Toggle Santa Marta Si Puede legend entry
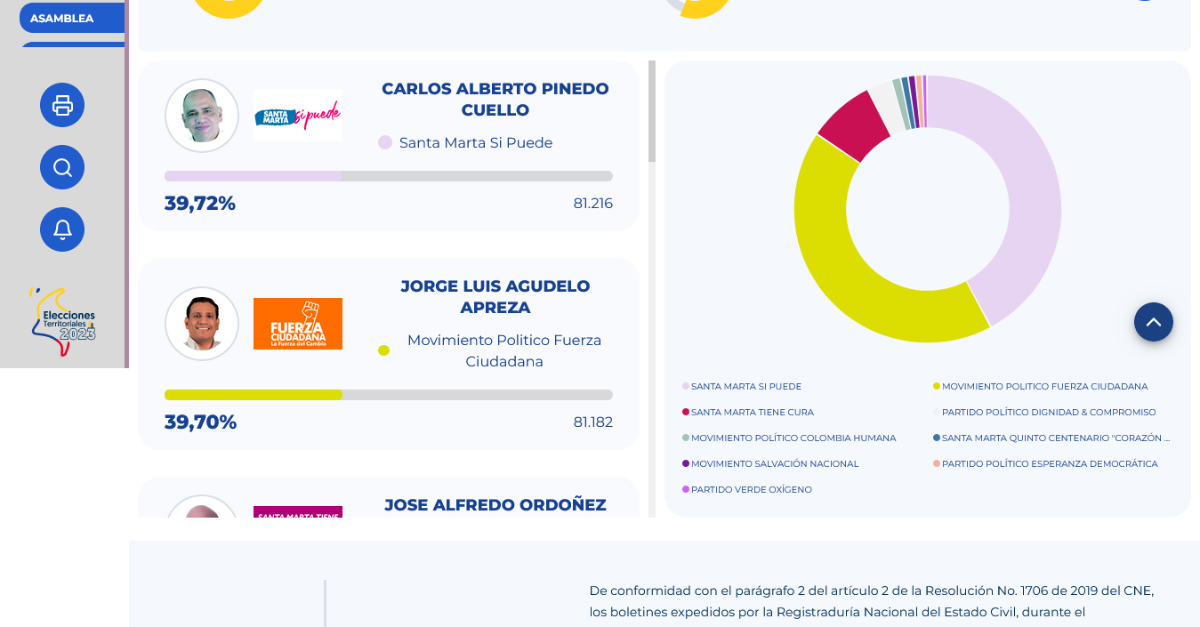Screen dimensions: 1200x627 745,386
